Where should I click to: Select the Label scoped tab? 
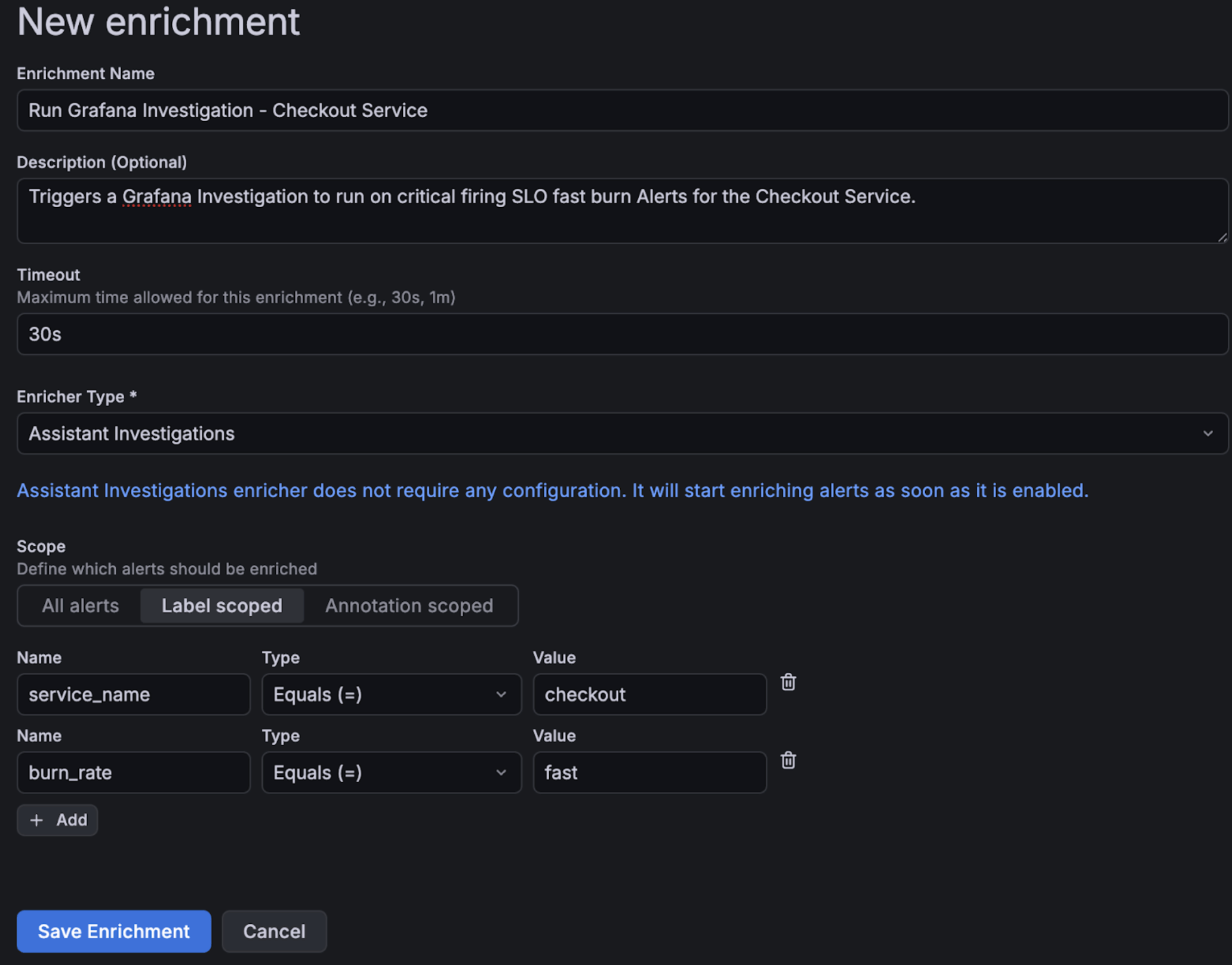click(221, 606)
